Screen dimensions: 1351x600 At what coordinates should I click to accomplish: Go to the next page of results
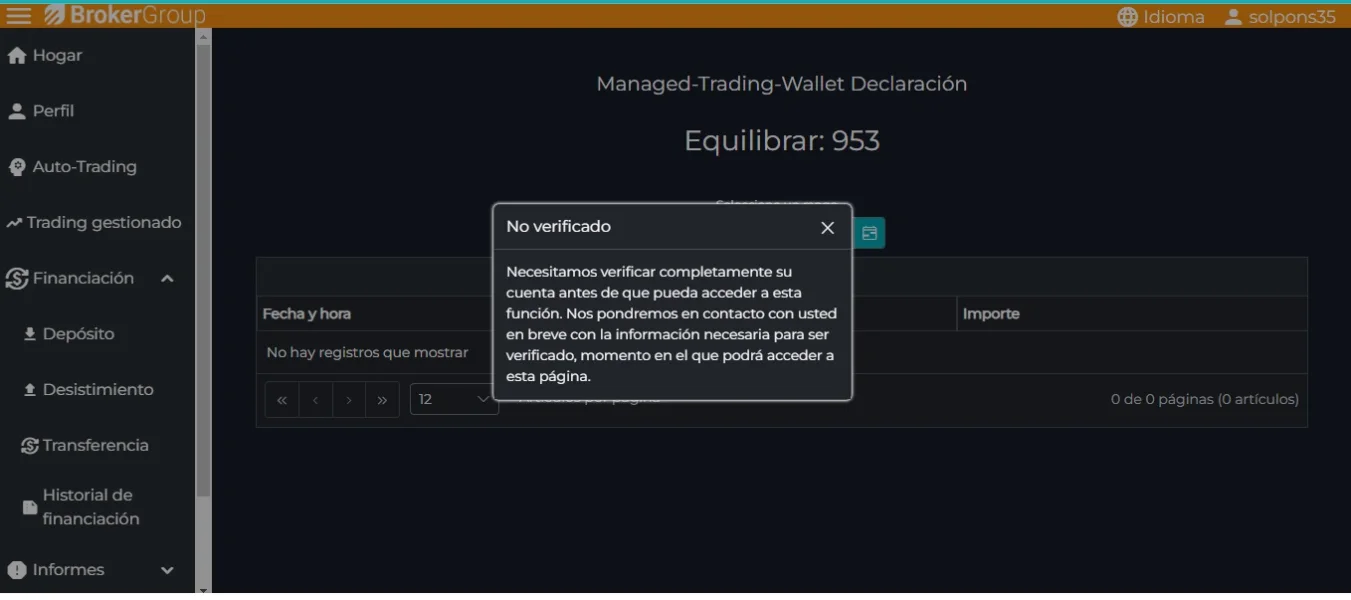[349, 400]
